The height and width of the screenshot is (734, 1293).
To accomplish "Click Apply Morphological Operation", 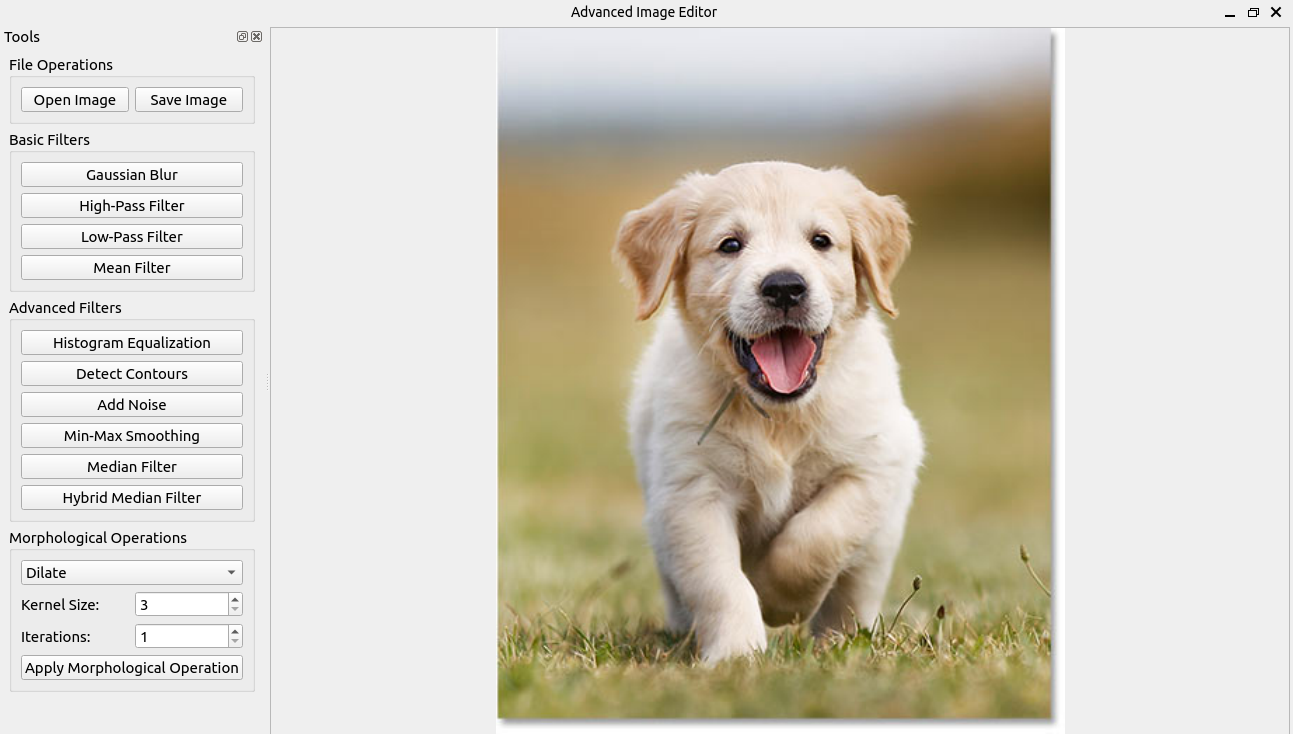I will [x=132, y=668].
